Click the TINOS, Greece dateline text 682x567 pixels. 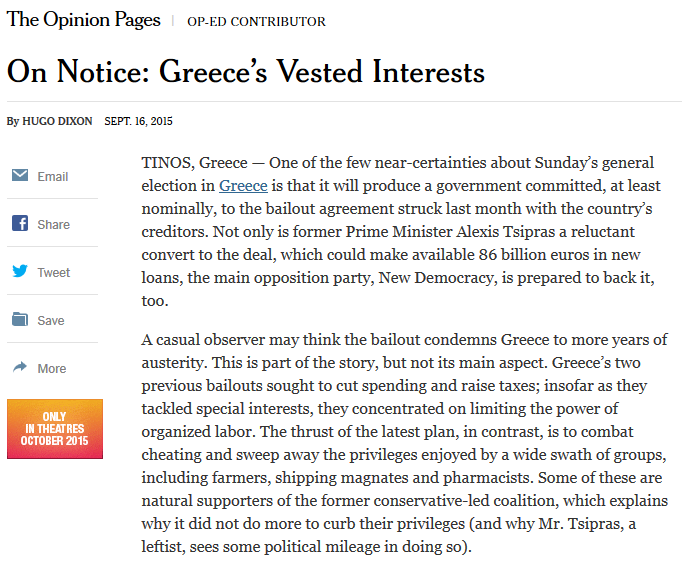(194, 163)
